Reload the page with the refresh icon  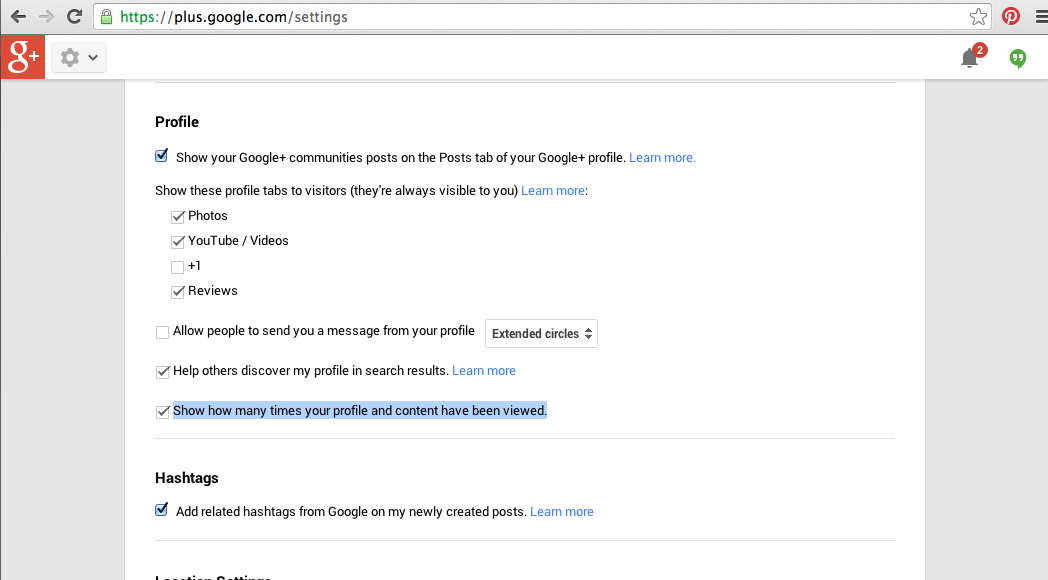(74, 16)
